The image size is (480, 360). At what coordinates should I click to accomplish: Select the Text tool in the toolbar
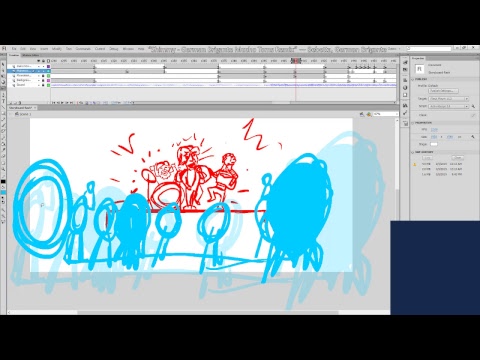(x=3, y=101)
